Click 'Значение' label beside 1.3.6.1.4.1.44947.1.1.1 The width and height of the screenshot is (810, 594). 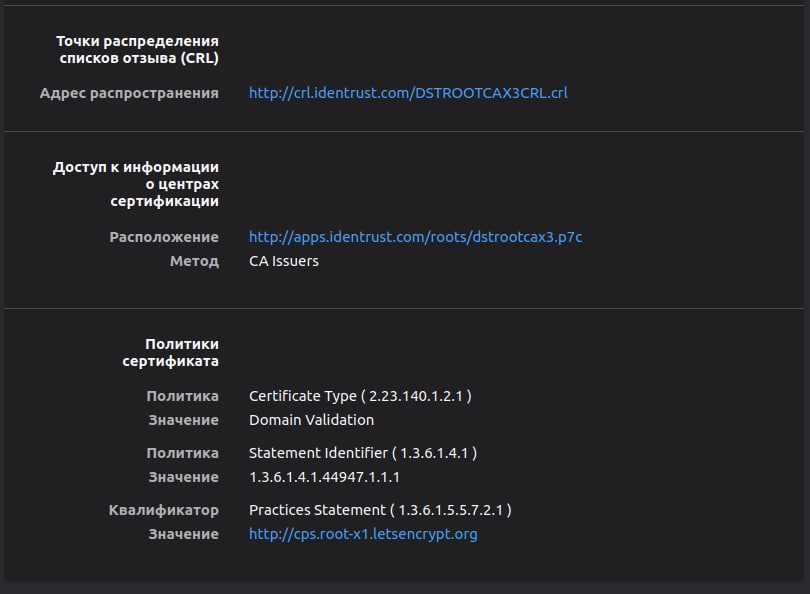pos(183,477)
